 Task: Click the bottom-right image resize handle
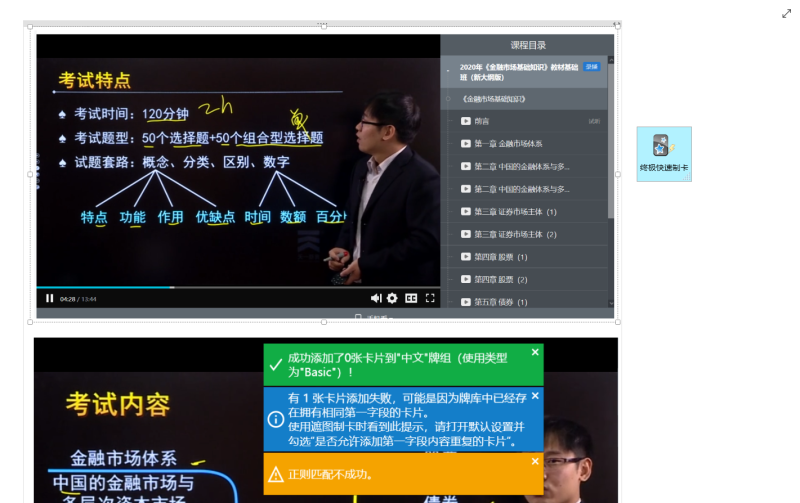(618, 322)
